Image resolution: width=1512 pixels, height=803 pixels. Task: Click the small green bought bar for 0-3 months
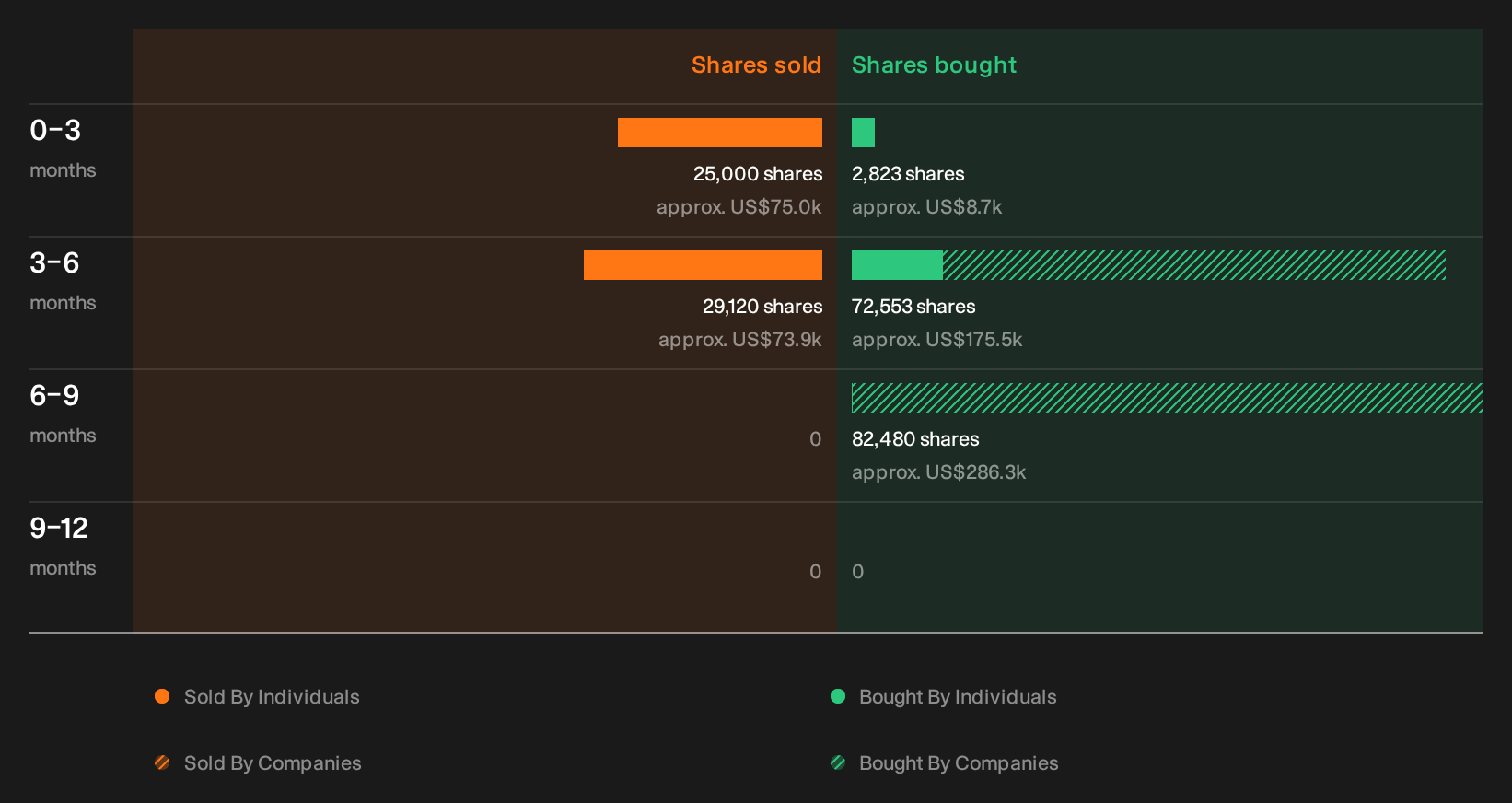(x=863, y=133)
